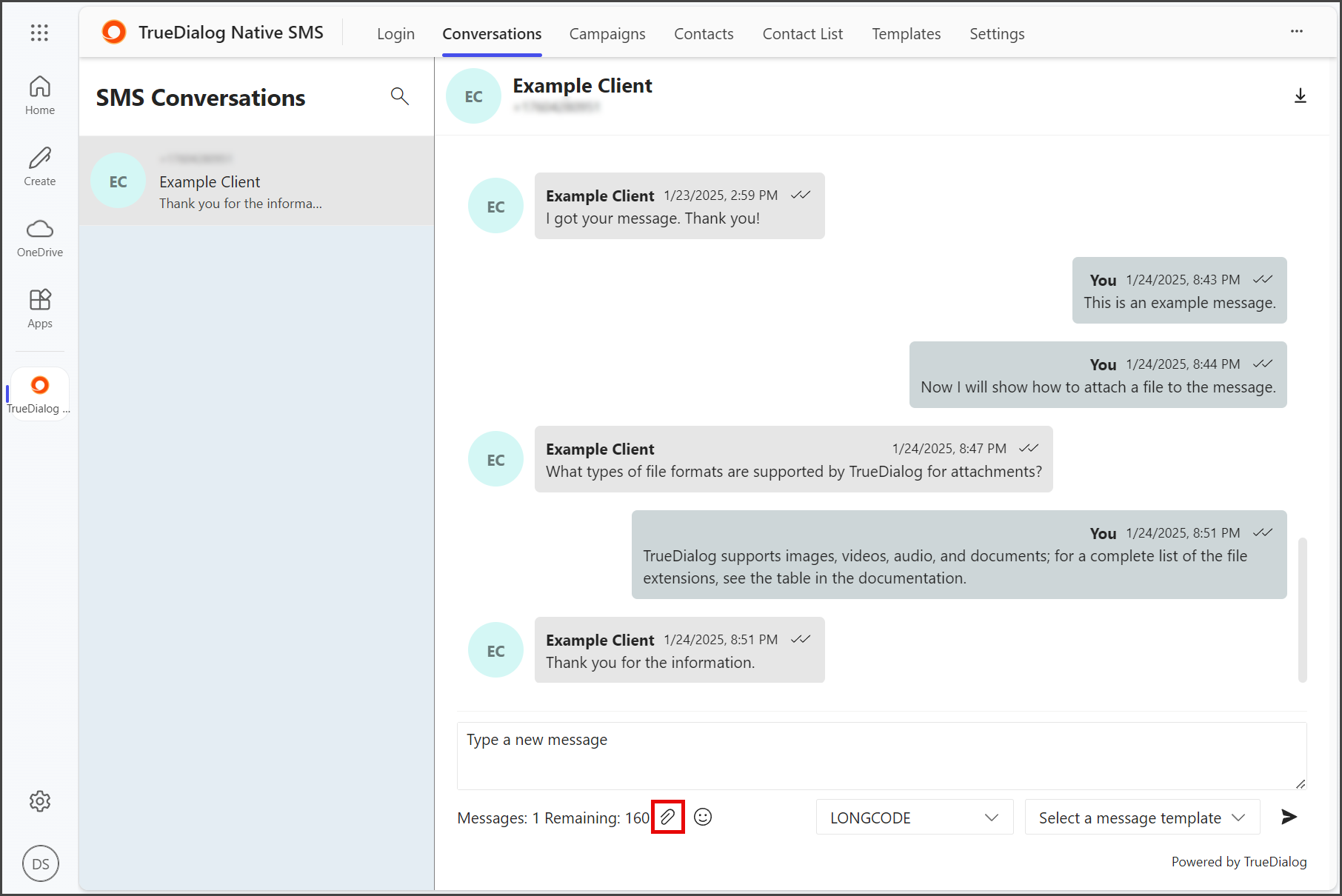Select the TrueDialog app in sidebar
Screen dimensions: 1342x896
(x=40, y=394)
